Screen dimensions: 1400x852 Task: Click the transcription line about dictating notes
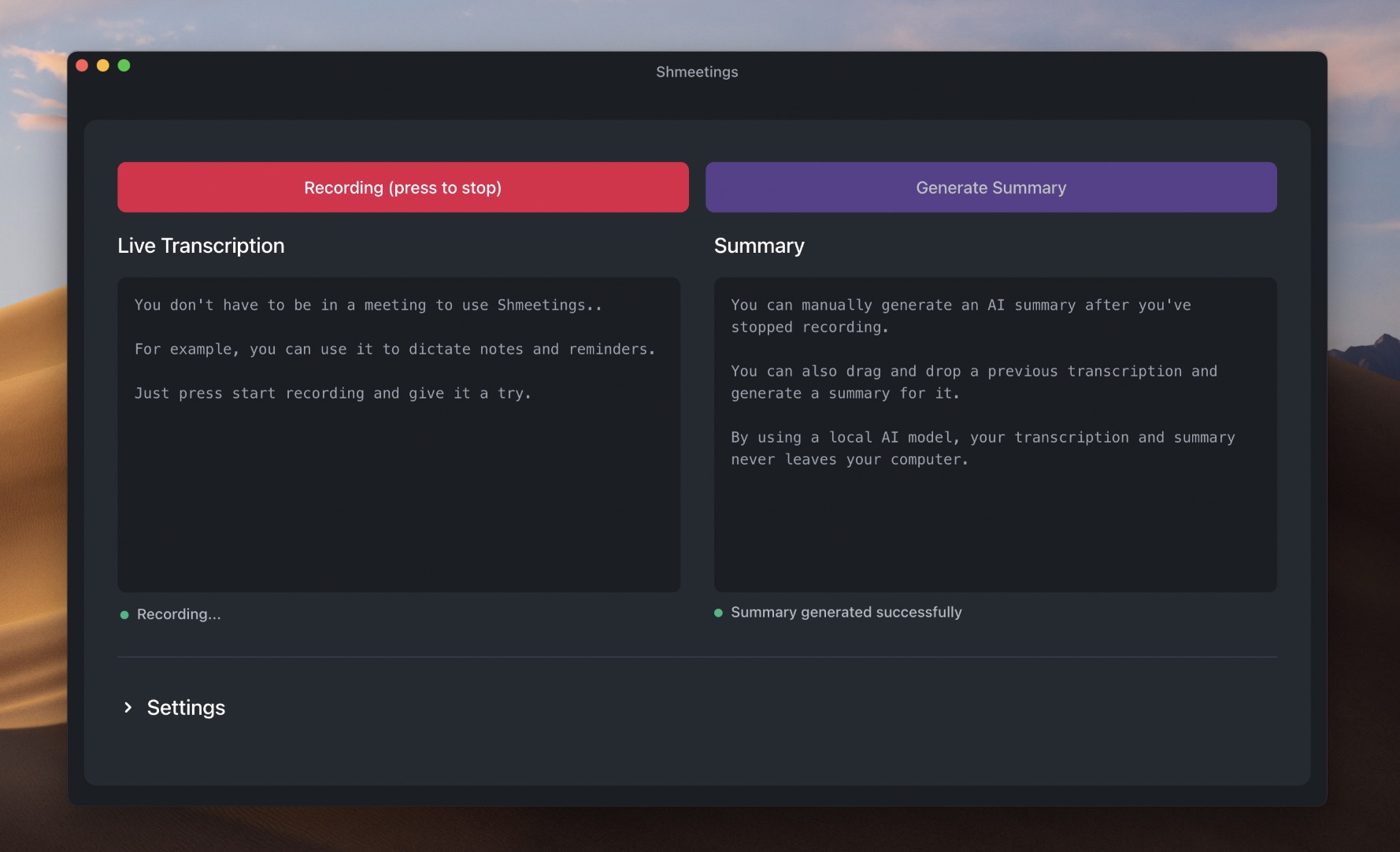(x=394, y=349)
